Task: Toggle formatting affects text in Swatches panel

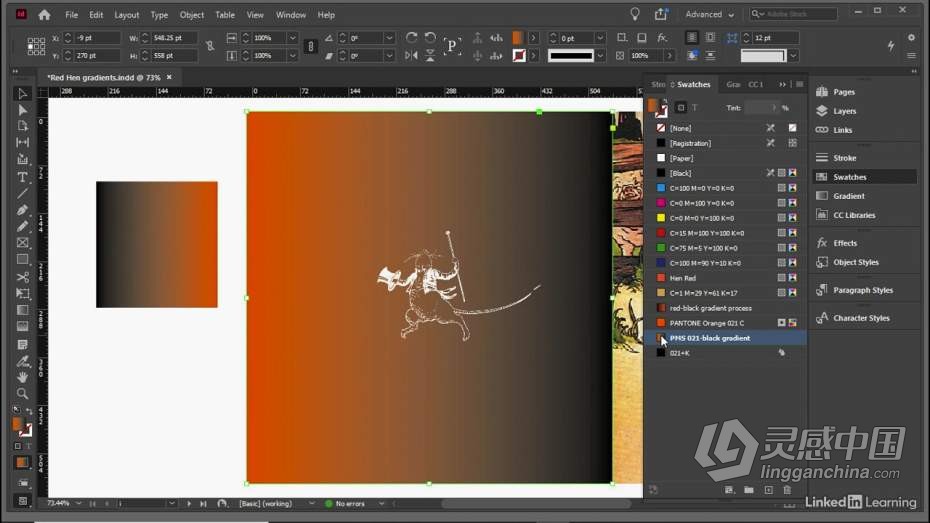Action: tap(695, 107)
